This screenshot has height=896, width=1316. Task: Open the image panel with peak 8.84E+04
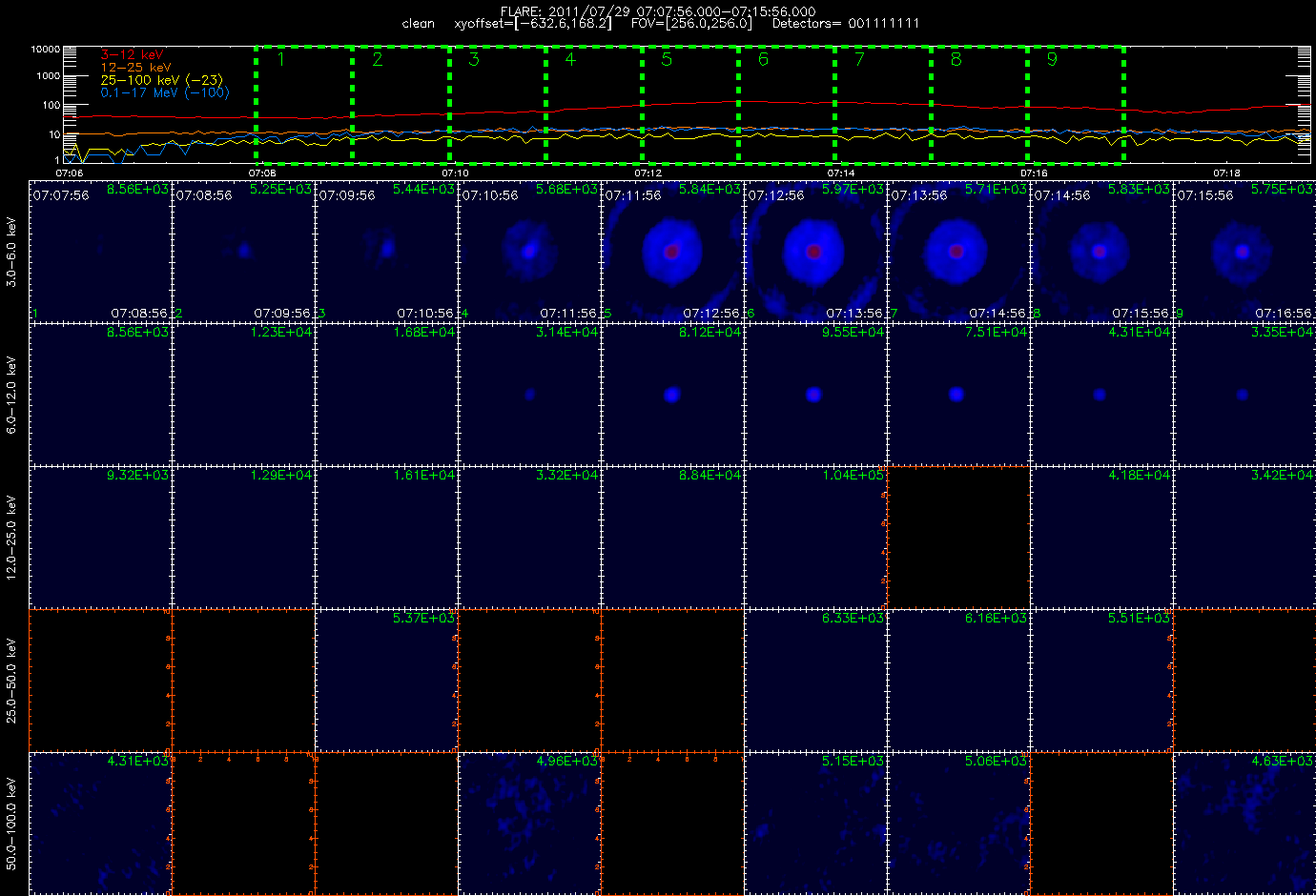[672, 537]
